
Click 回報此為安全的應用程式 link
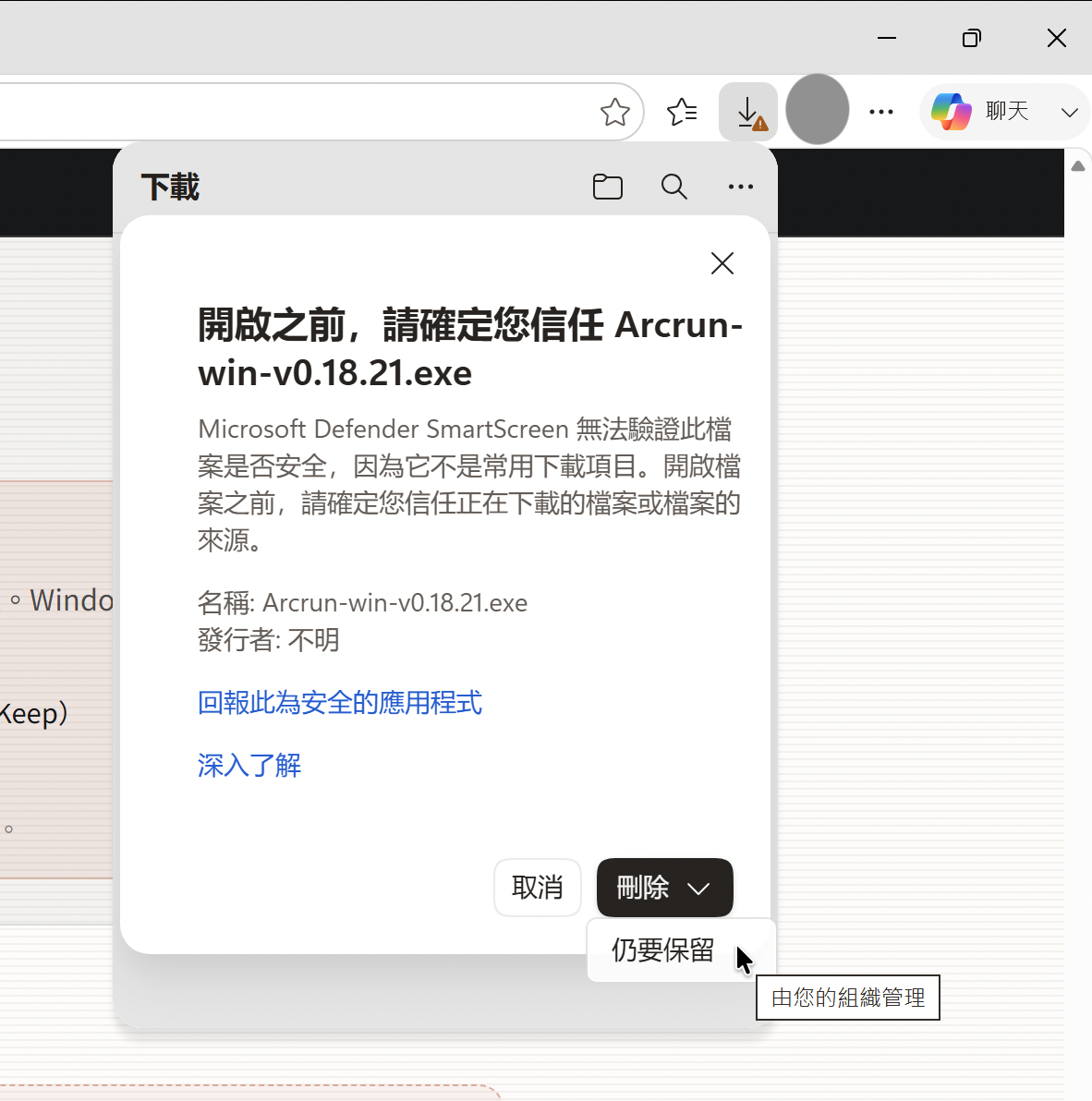(x=340, y=702)
